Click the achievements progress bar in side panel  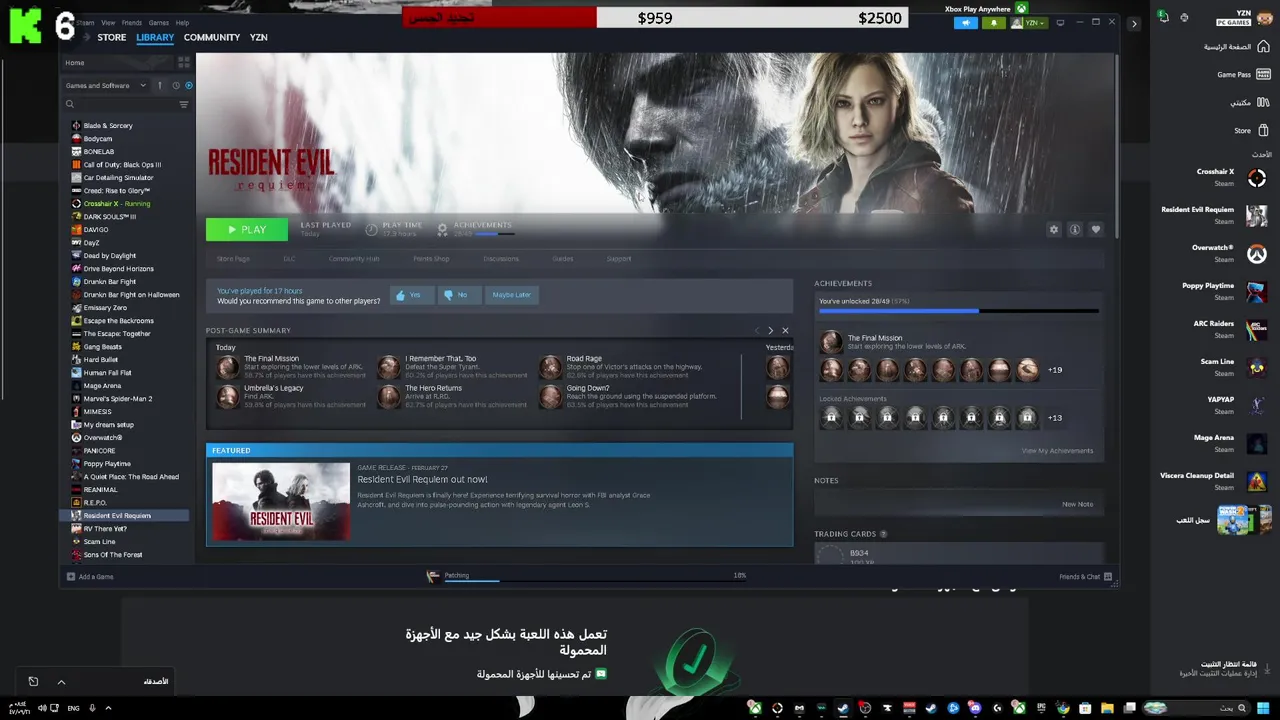click(958, 312)
